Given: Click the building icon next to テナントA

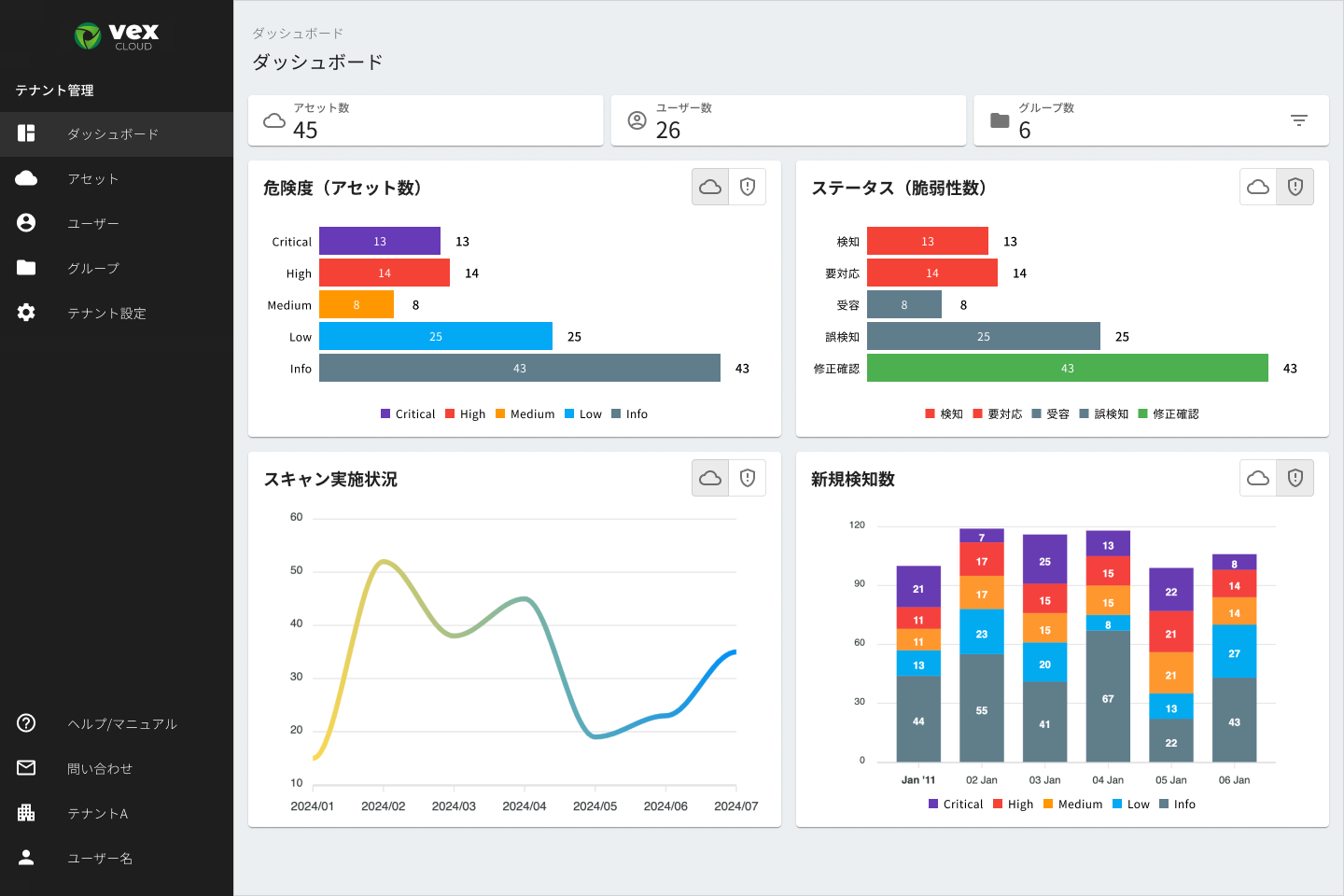Looking at the screenshot, I should 25,813.
